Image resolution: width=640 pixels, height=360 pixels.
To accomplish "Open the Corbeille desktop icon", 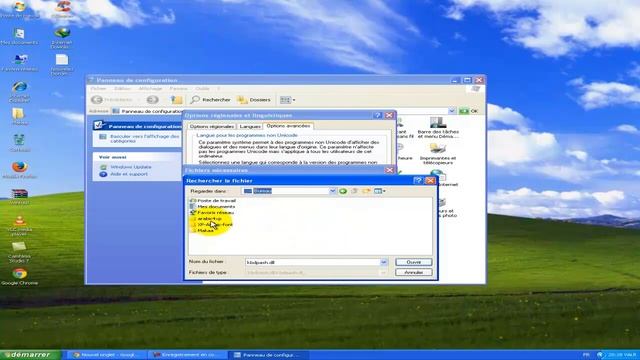I will tap(20, 143).
